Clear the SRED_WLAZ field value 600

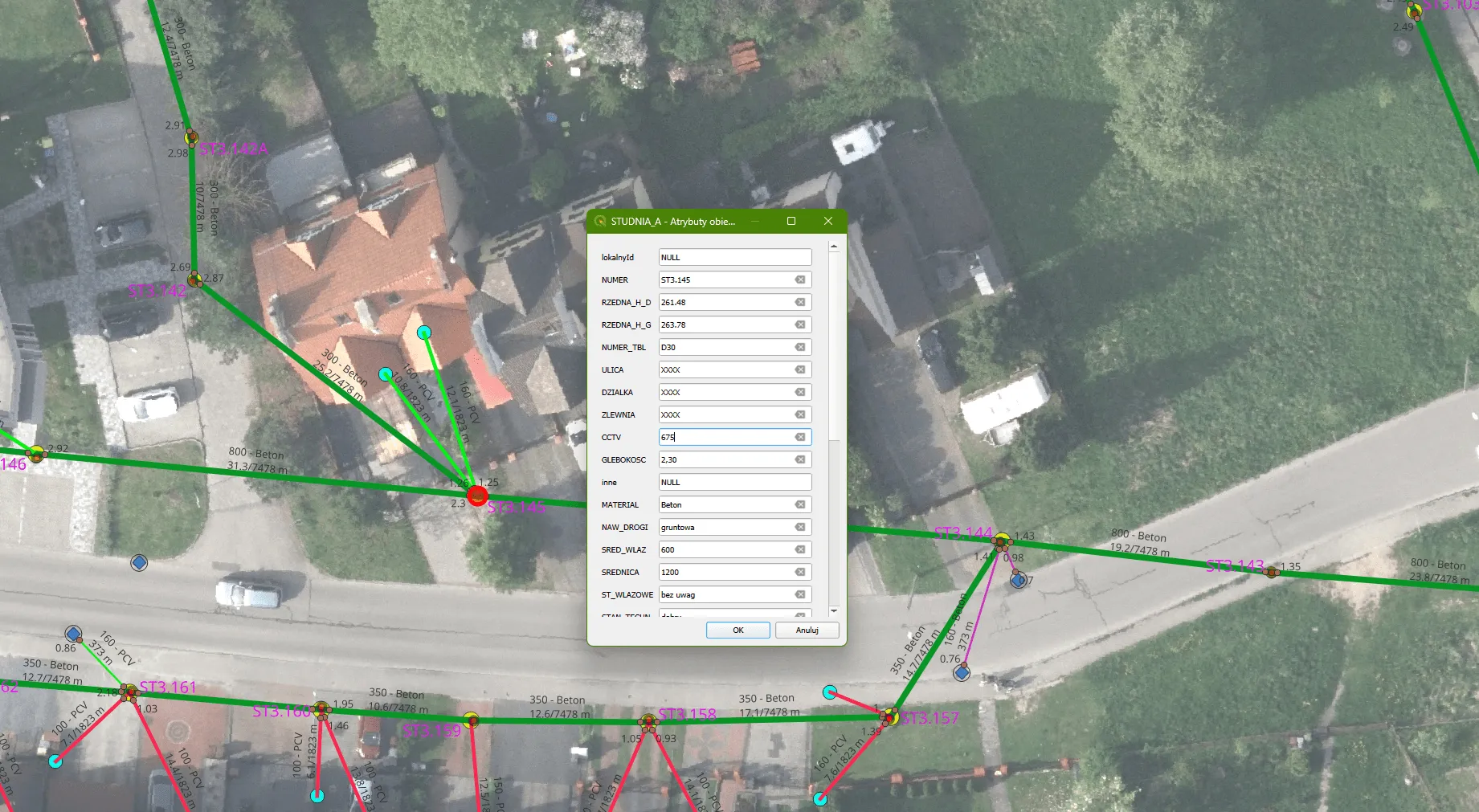[x=800, y=549]
